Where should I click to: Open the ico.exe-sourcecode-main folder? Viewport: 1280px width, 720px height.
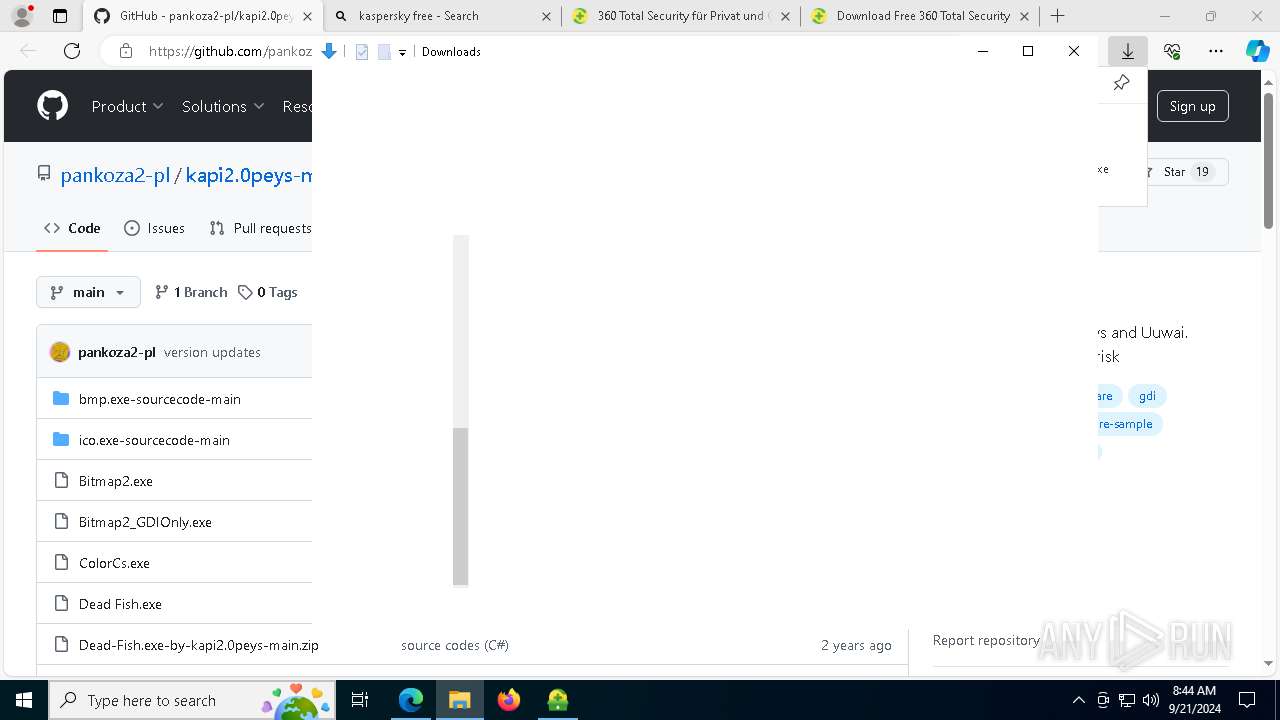point(154,440)
